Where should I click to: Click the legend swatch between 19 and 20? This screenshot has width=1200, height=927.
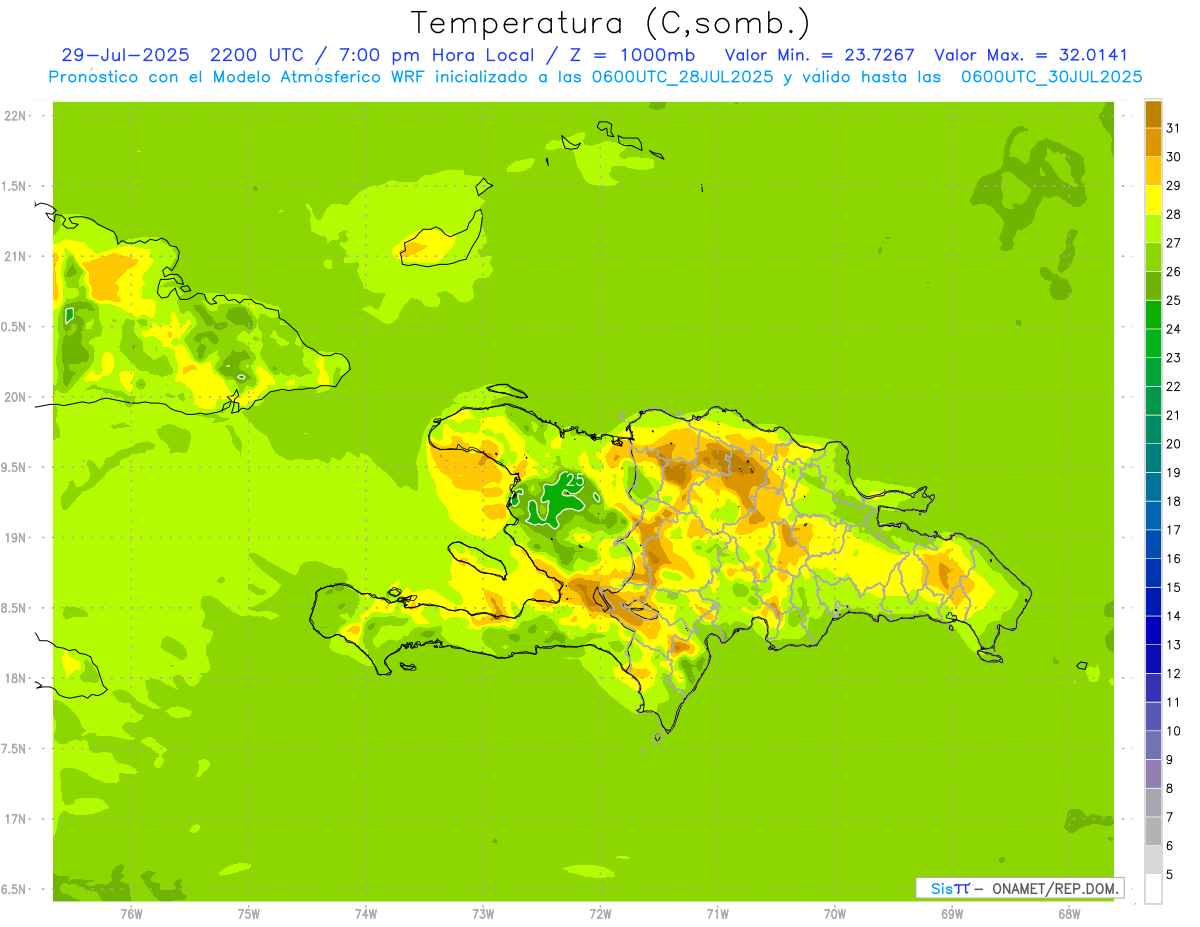tap(1153, 458)
